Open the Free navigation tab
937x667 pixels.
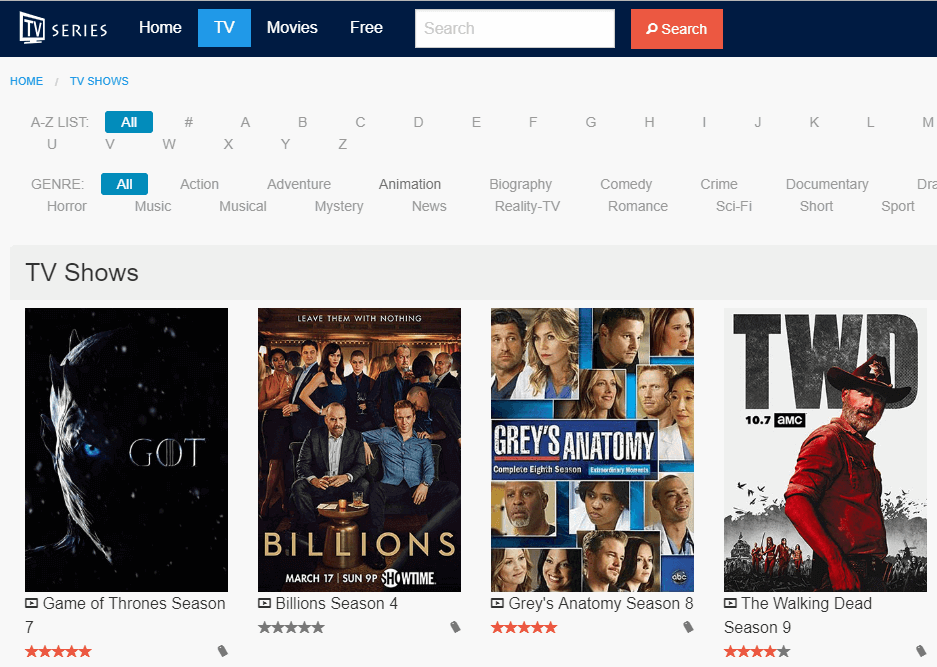point(366,27)
